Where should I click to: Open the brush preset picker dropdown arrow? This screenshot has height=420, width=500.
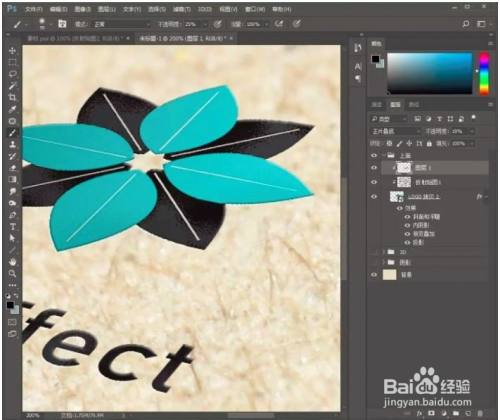[x=50, y=24]
